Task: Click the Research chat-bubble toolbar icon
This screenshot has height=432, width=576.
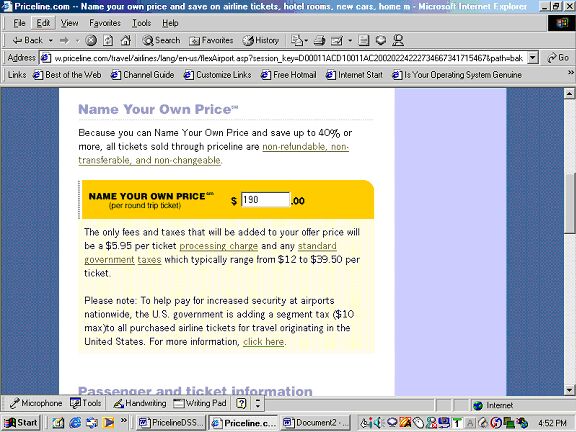Action: [x=381, y=40]
